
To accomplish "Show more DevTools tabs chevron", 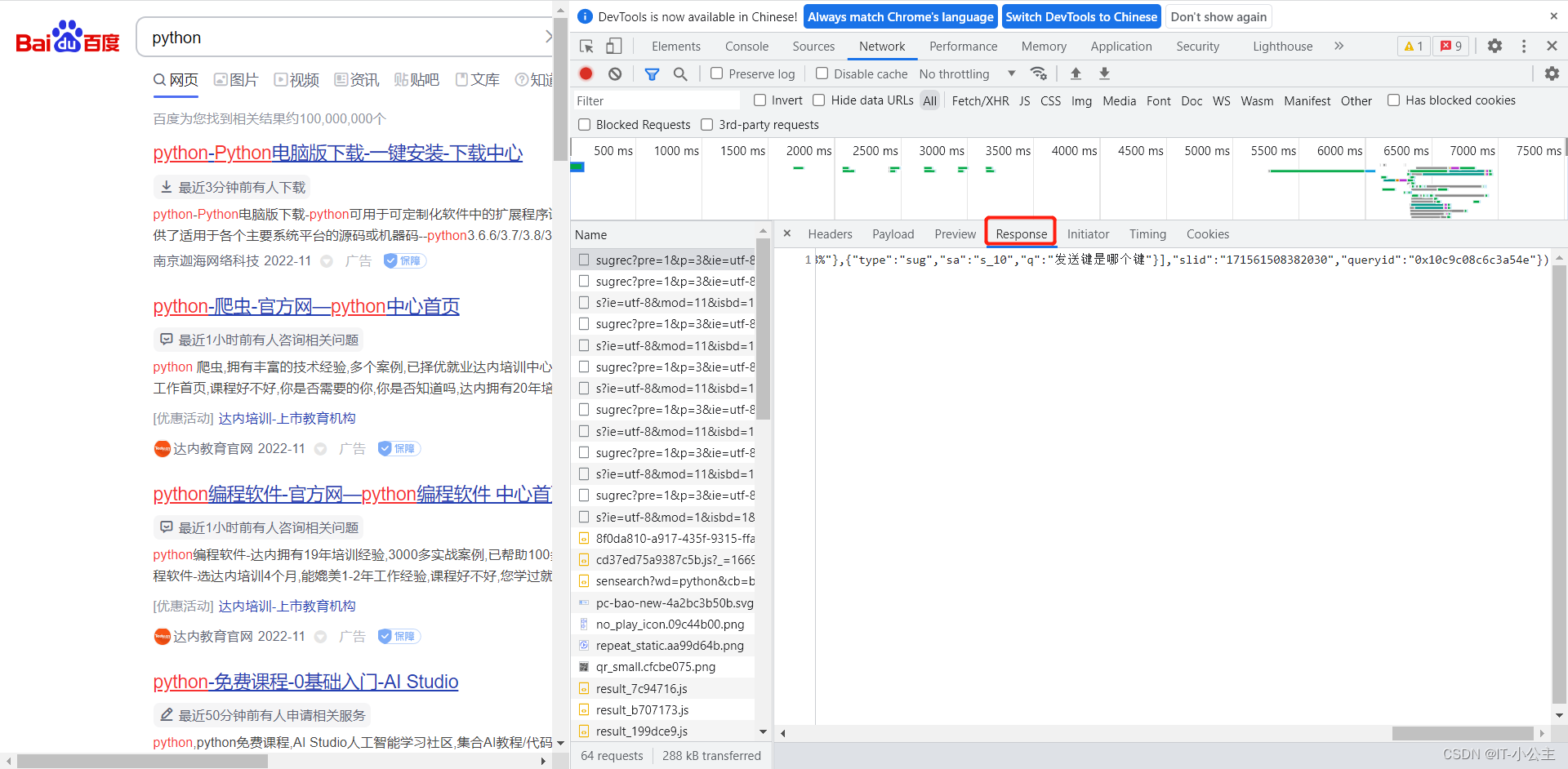I will tap(1339, 46).
